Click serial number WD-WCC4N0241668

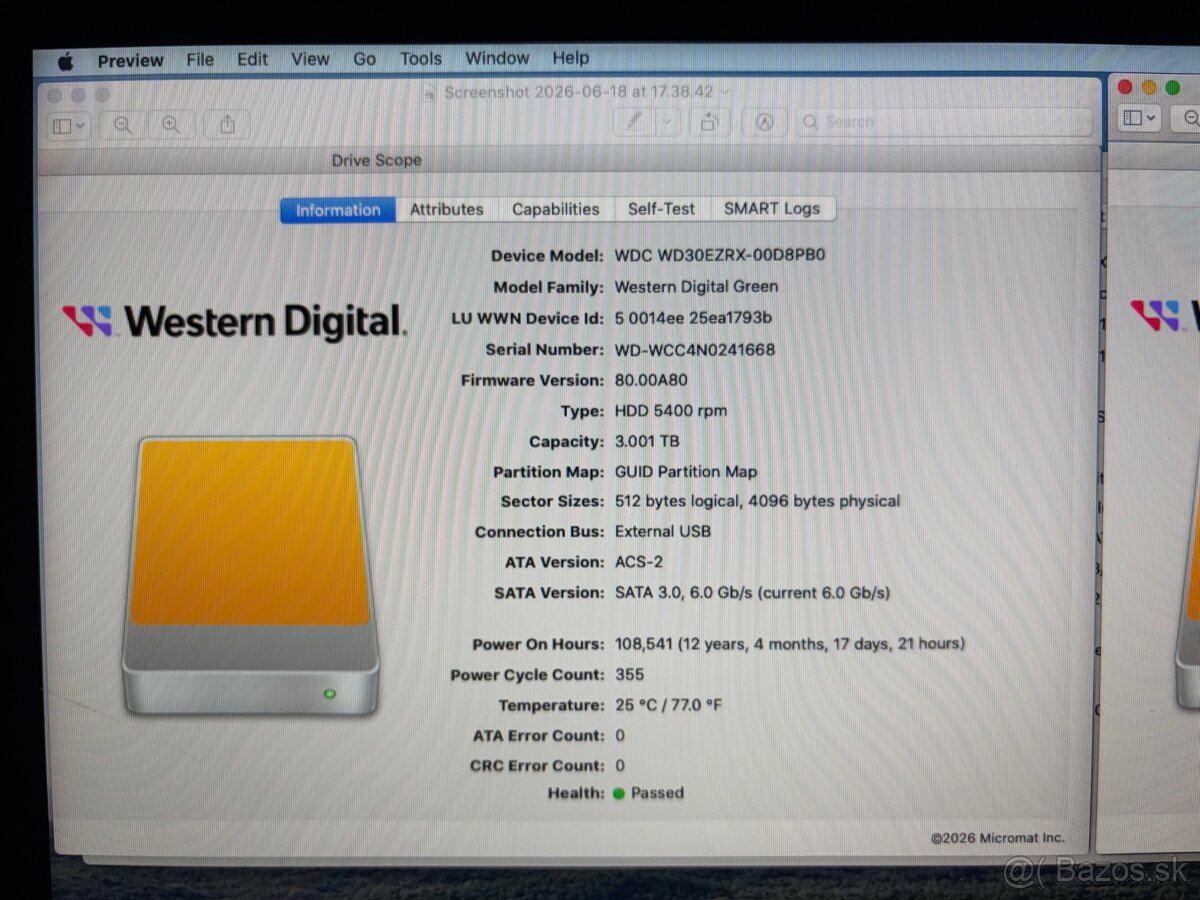pyautogui.click(x=695, y=349)
